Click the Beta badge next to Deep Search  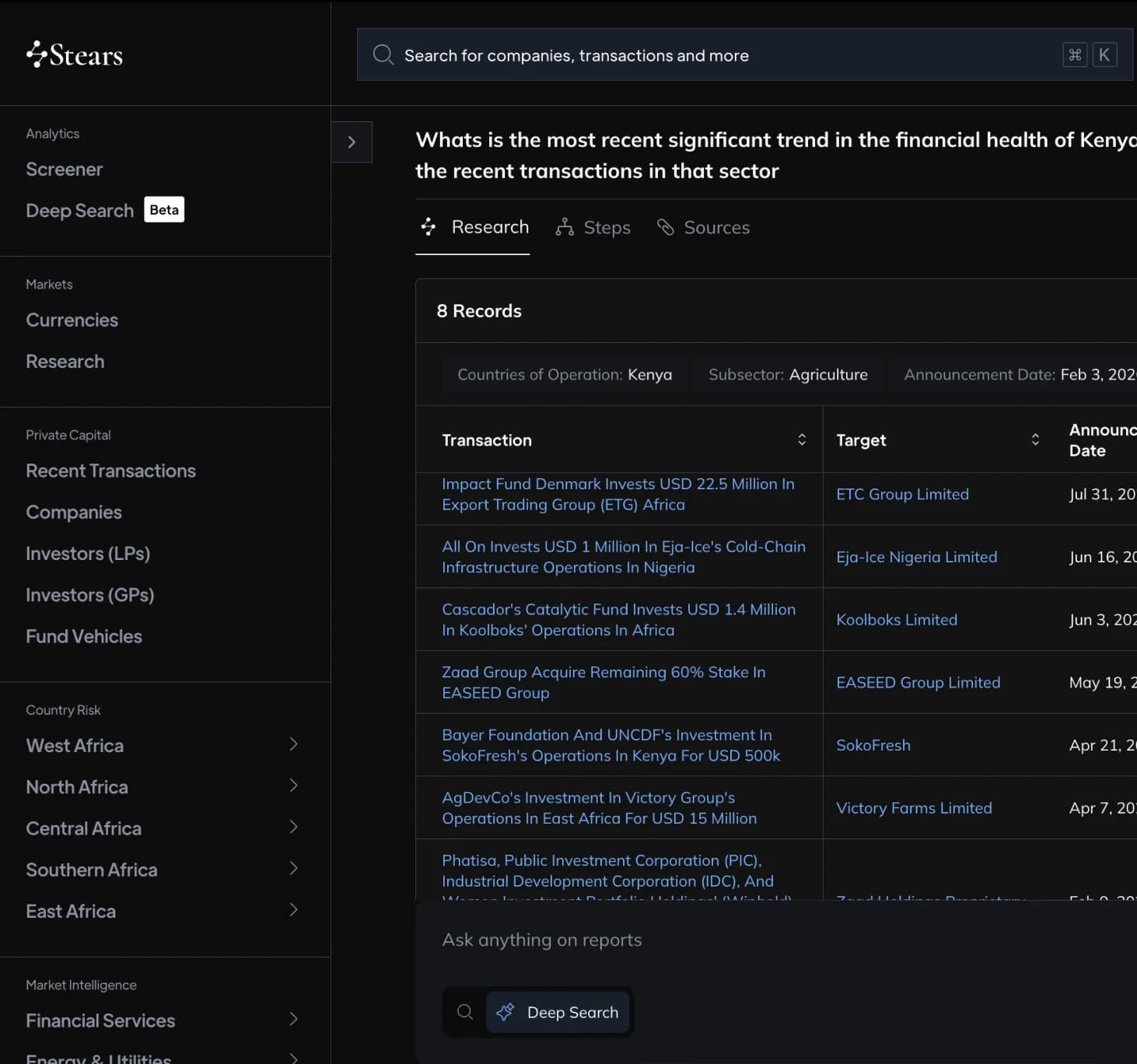(164, 210)
